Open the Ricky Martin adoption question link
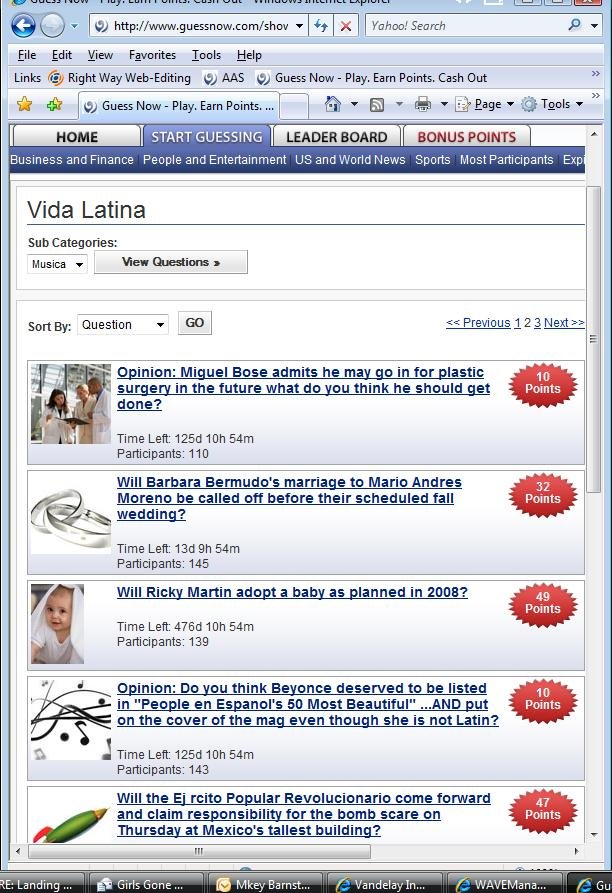This screenshot has height=893, width=612. coord(292,592)
